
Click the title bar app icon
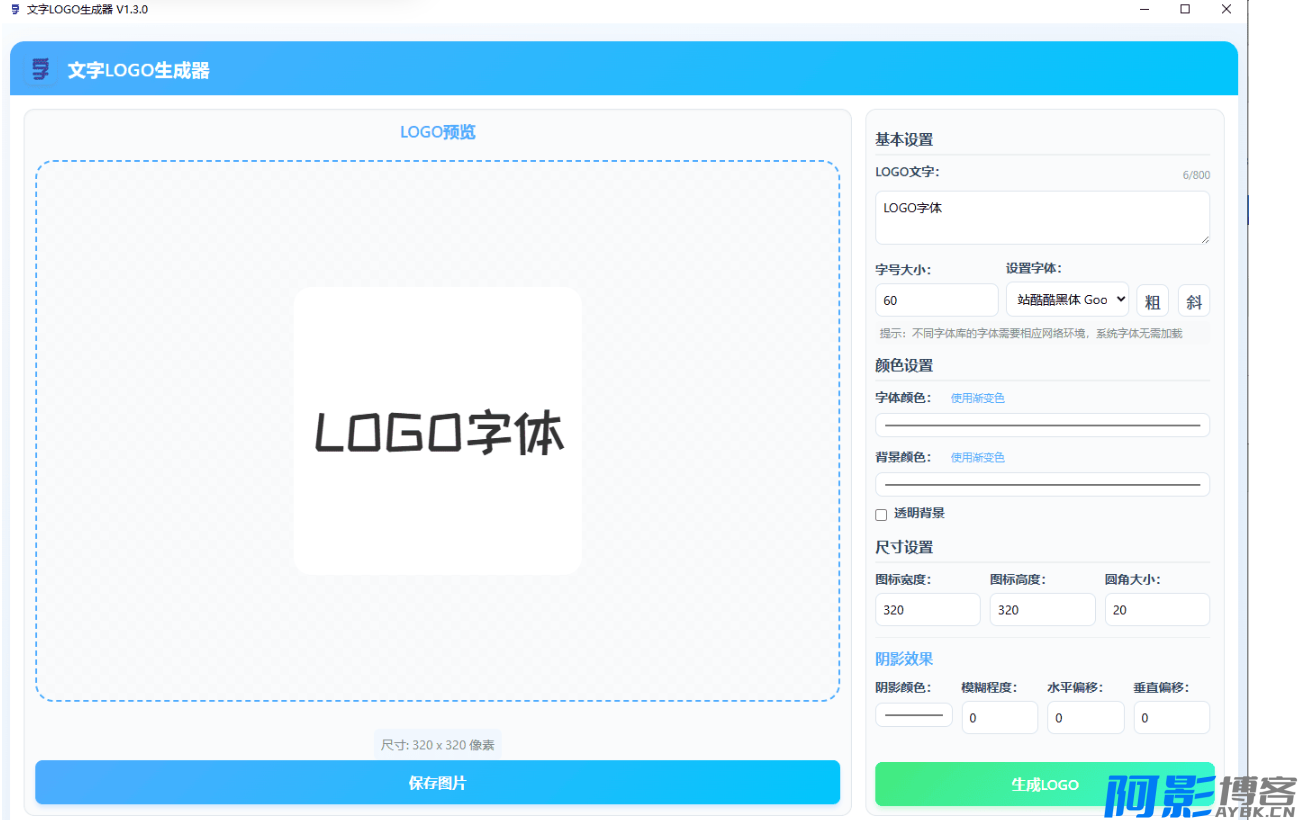[x=15, y=10]
